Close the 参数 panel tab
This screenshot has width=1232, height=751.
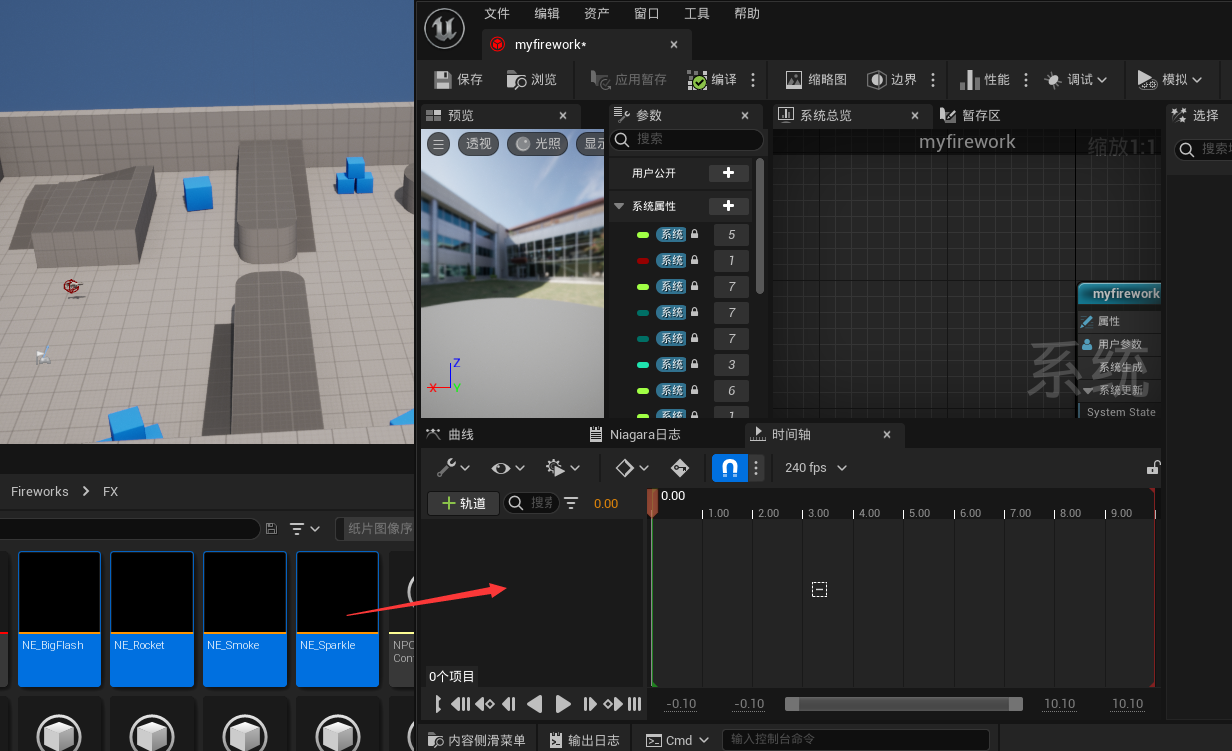click(x=745, y=115)
